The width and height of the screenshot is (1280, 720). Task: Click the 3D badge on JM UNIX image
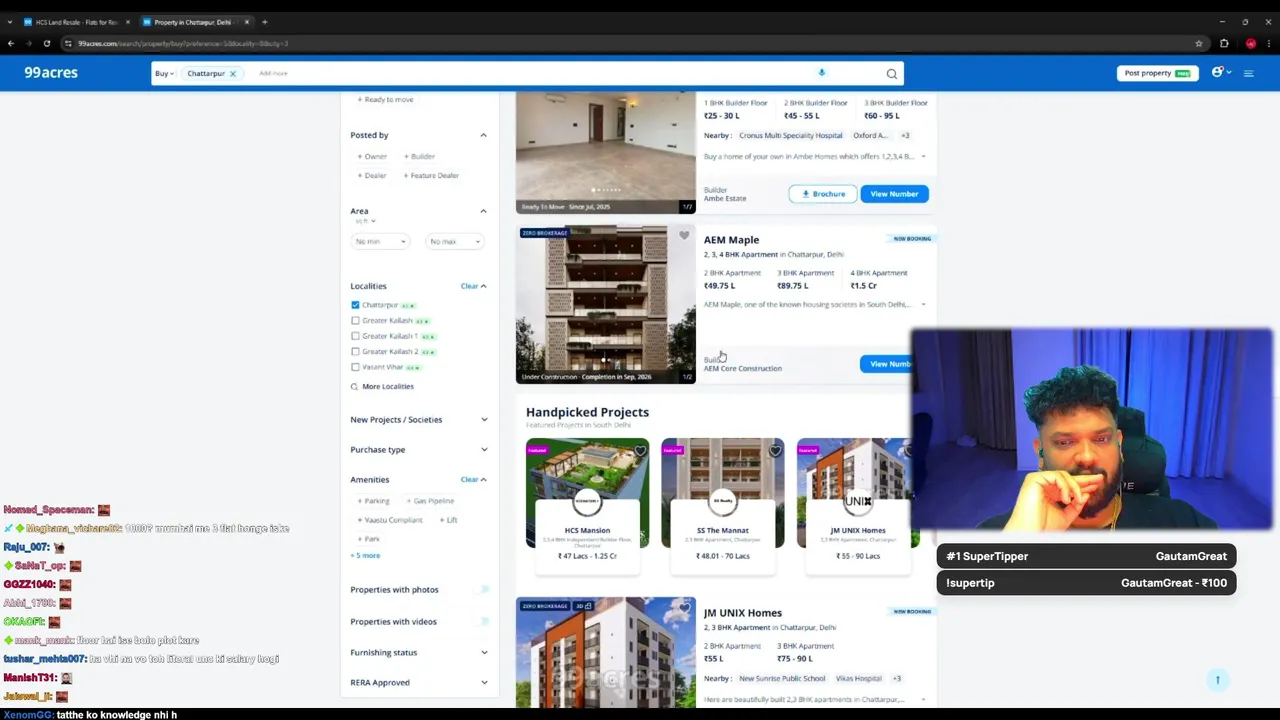584,606
